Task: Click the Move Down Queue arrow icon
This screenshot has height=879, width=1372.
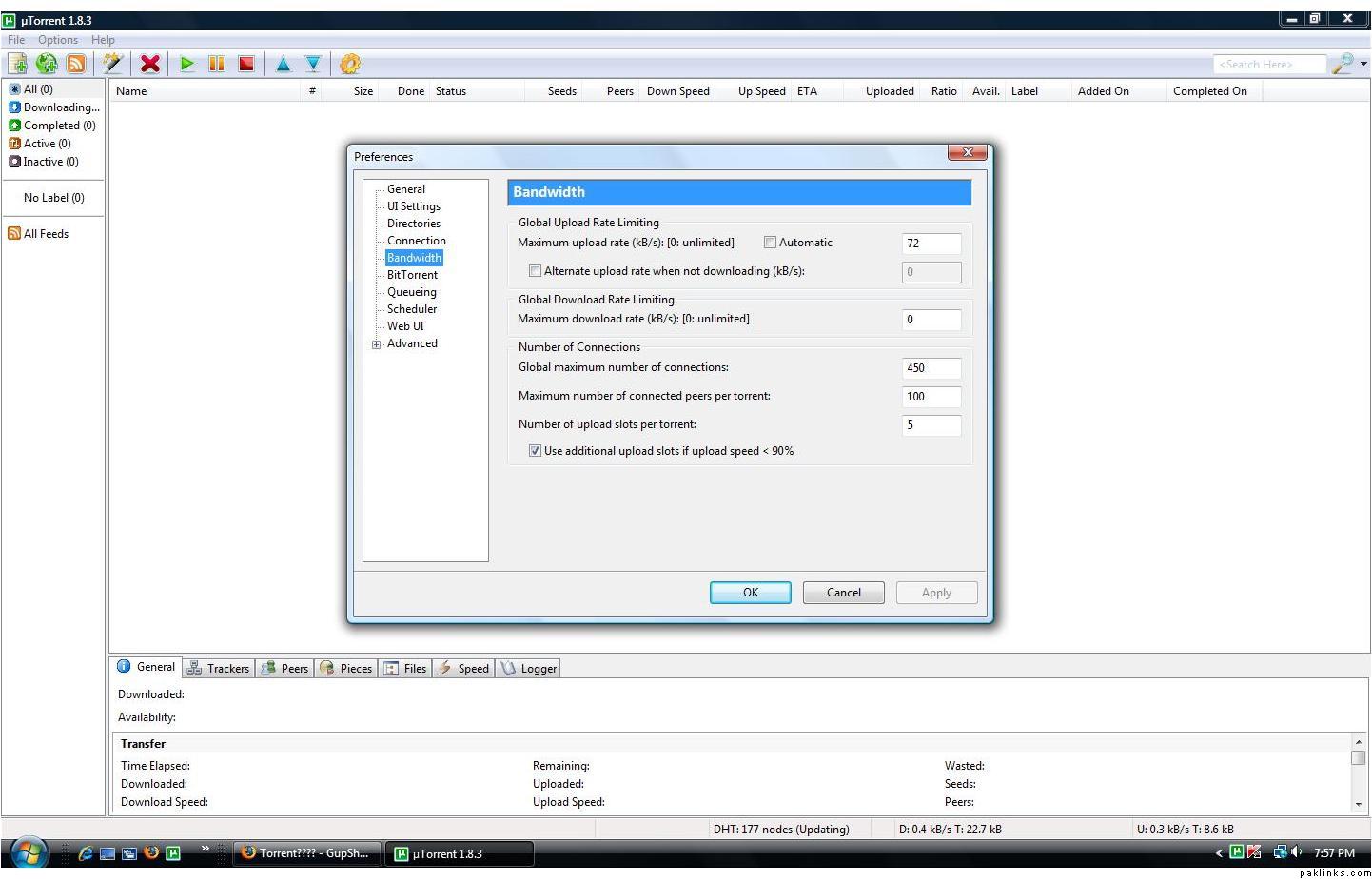Action: pyautogui.click(x=312, y=64)
